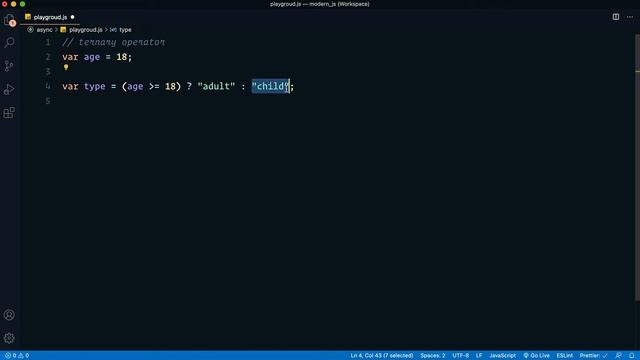Click the "adult" string in line 4

pos(216,86)
